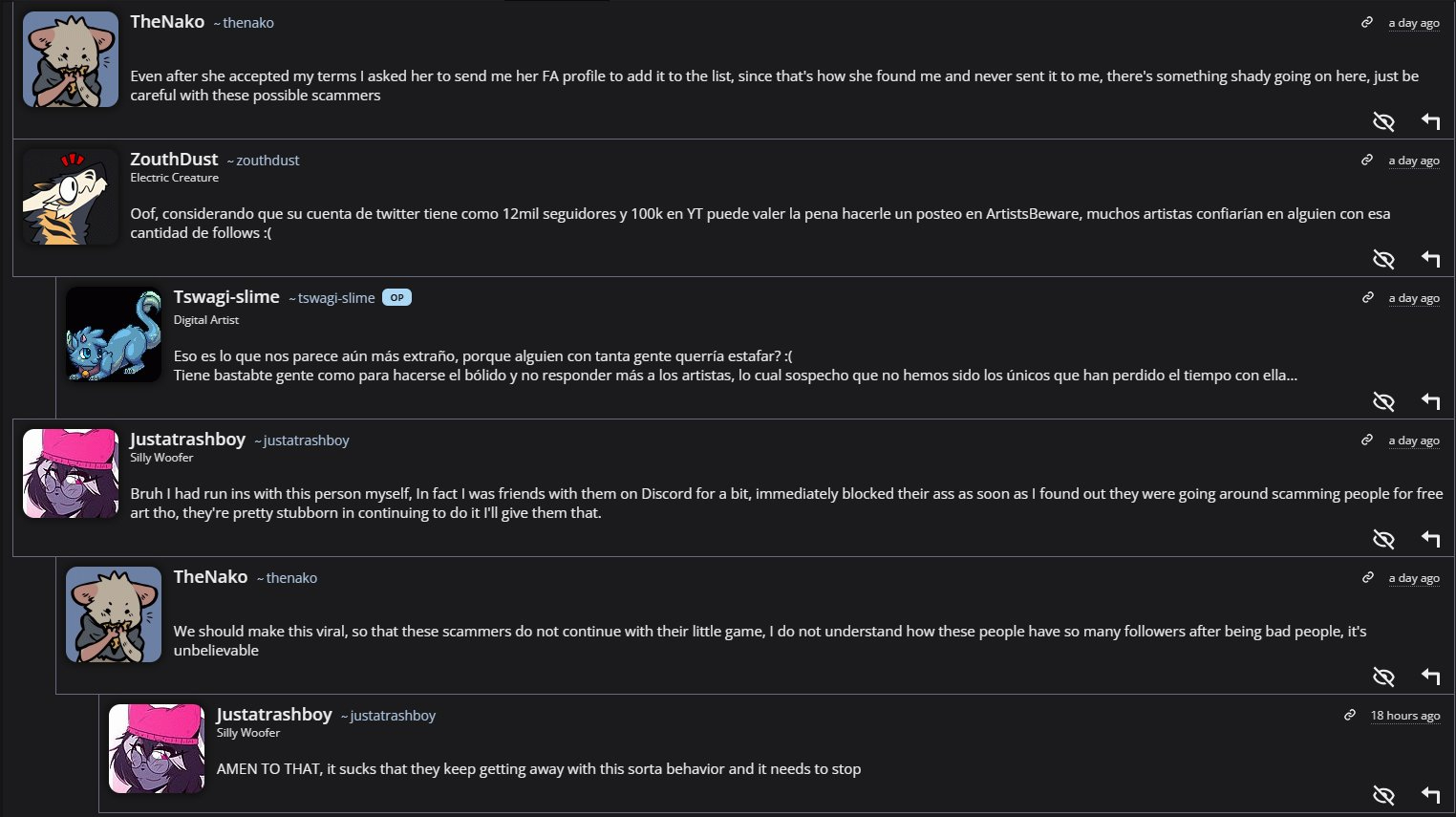Hide Justatrashboy's Discord scamming comment
1456x817 pixels.
pos(1383,539)
